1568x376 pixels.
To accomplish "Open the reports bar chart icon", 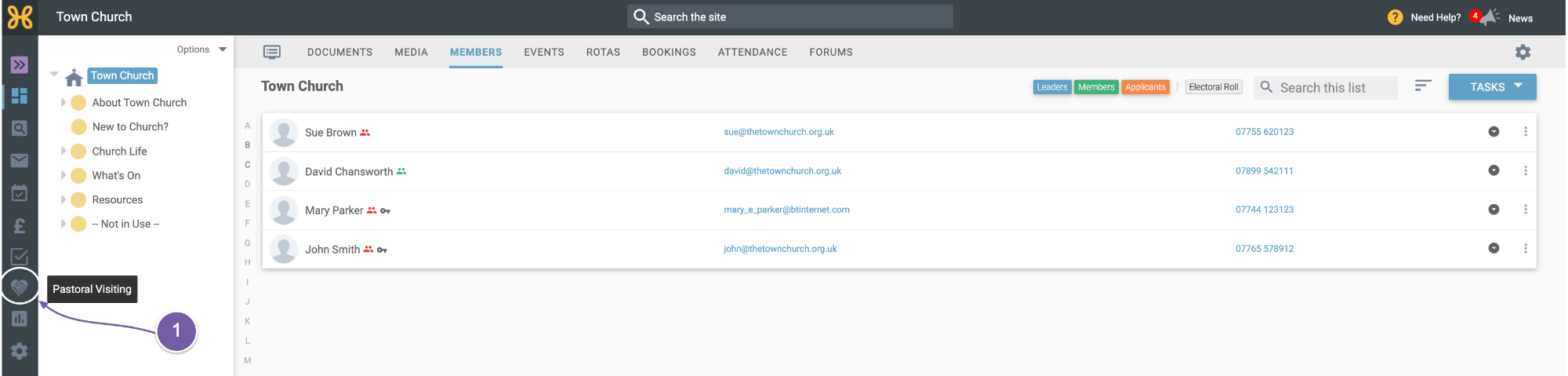I will 20,319.
